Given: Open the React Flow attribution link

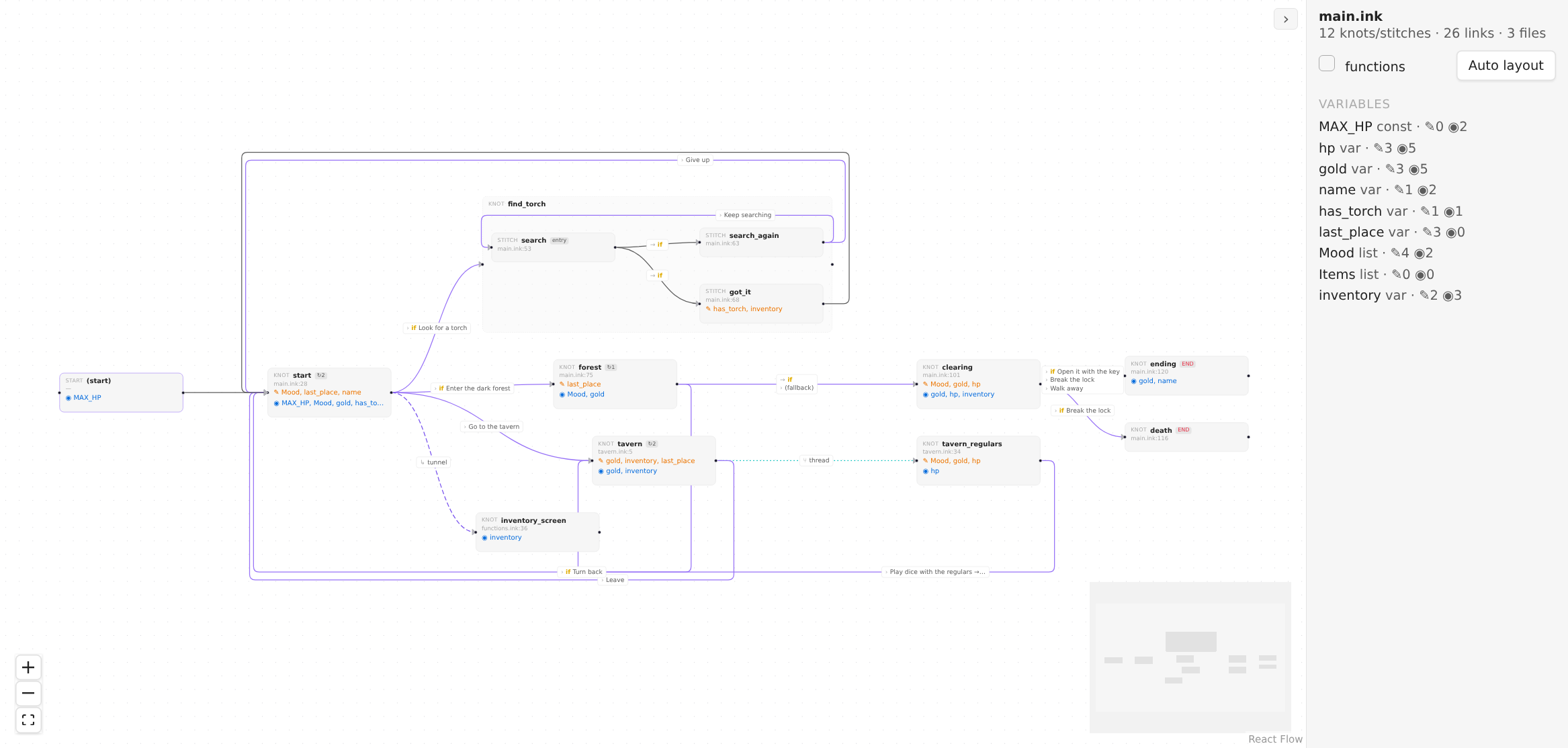Looking at the screenshot, I should [1274, 739].
